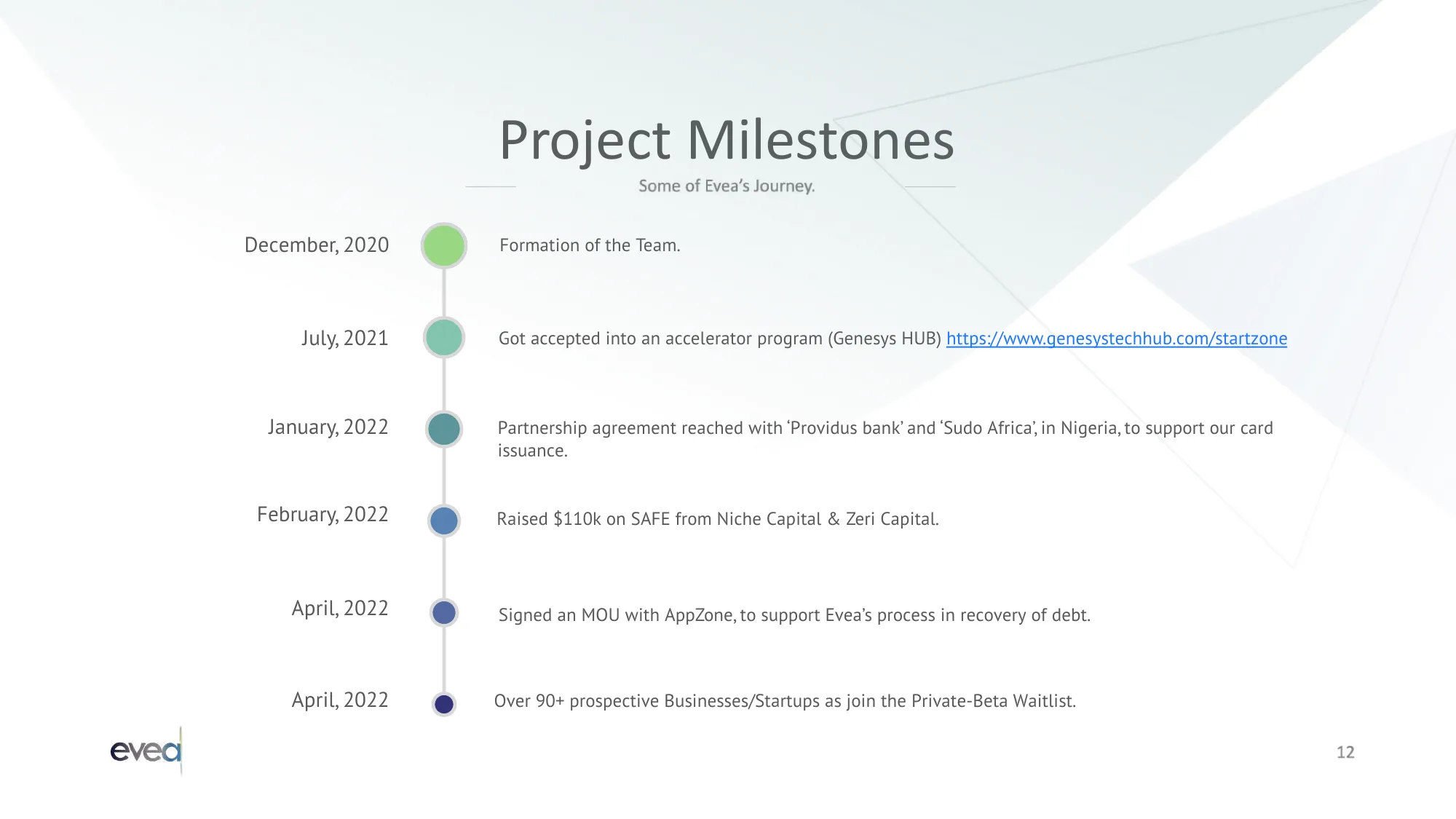This screenshot has width=1456, height=819.
Task: Click the timeline marker beside the Private-Beta Waitlist
Action: coord(444,704)
